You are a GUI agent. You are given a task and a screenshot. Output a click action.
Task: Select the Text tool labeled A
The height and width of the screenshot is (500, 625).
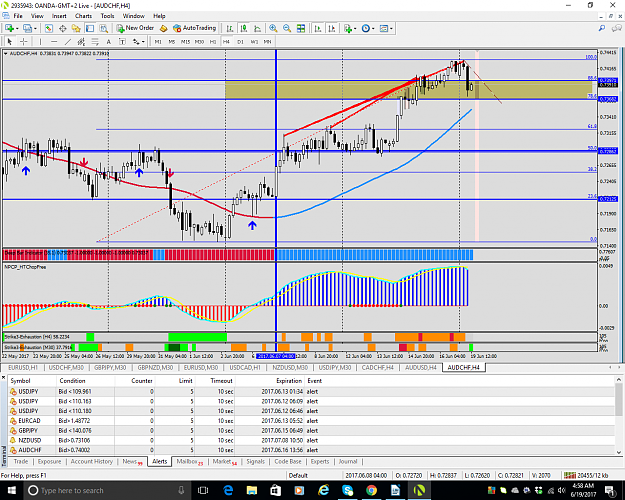click(108, 41)
